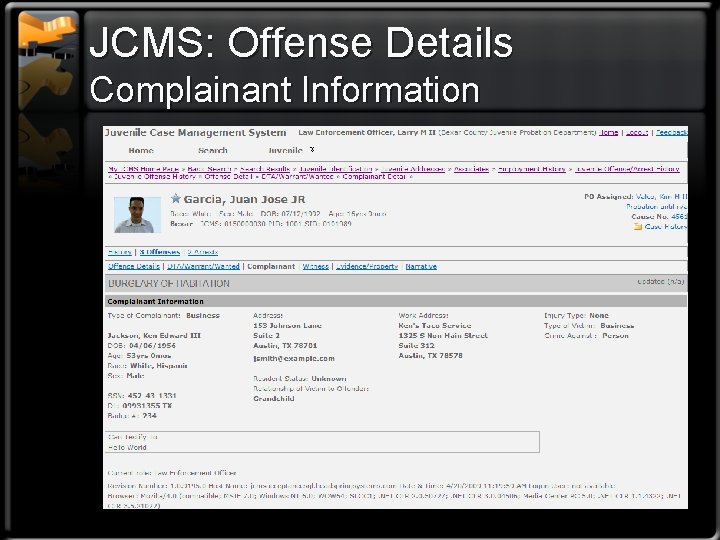Viewport: 720px width, 540px height.
Task: Click the Home link in top-right header
Action: [x=608, y=132]
